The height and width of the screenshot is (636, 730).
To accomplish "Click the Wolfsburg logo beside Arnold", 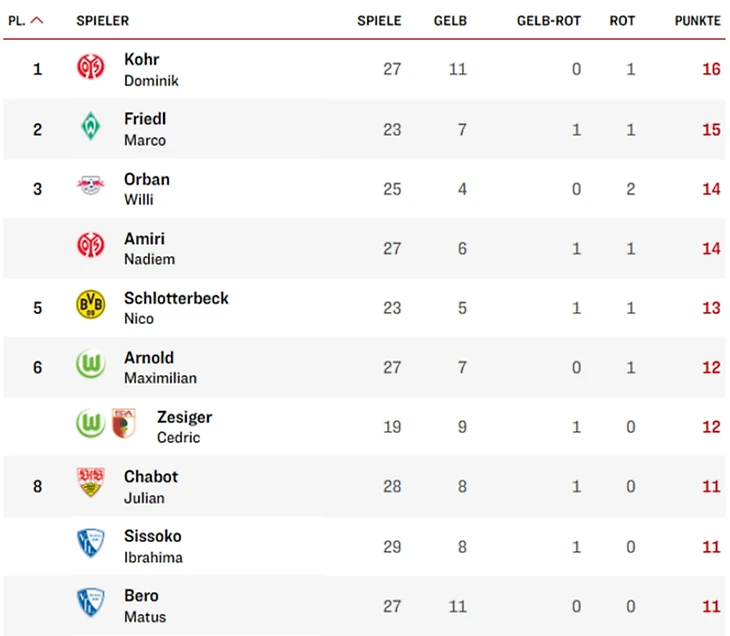I will (91, 364).
